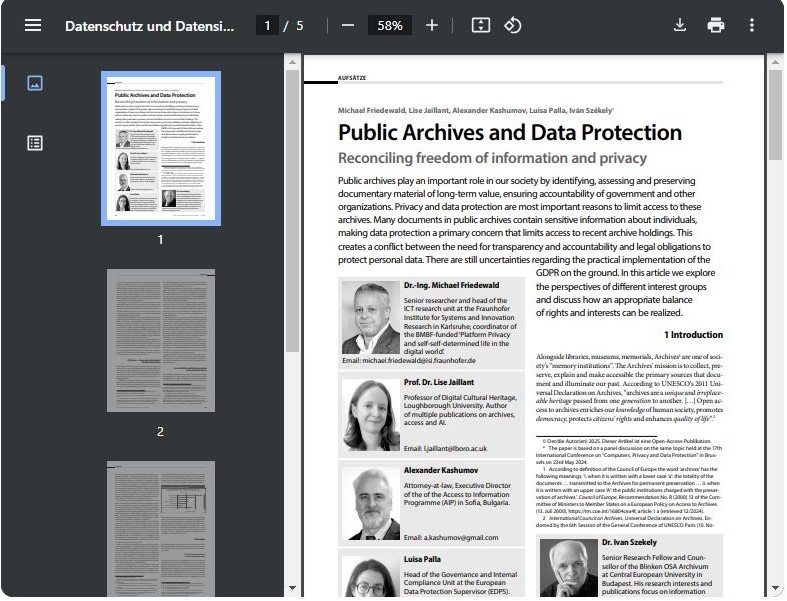The image size is (787, 601).
Task: Show thumbnails view in sidebar
Action: [35, 84]
